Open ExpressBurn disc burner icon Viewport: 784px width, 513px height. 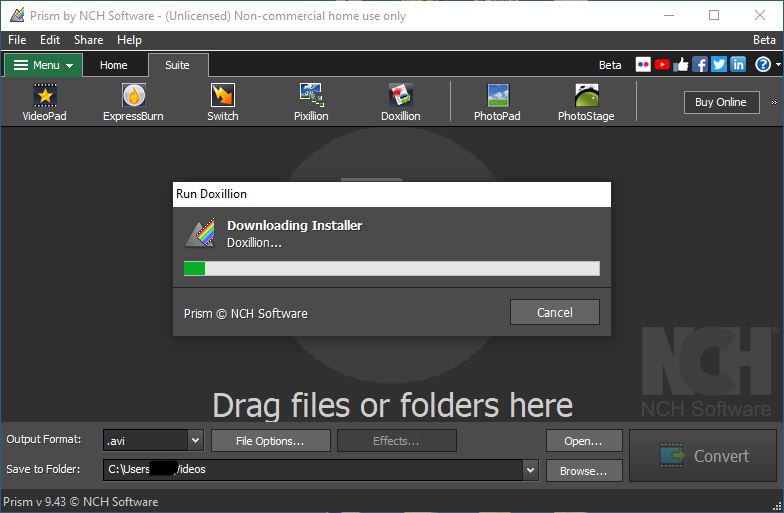133,102
